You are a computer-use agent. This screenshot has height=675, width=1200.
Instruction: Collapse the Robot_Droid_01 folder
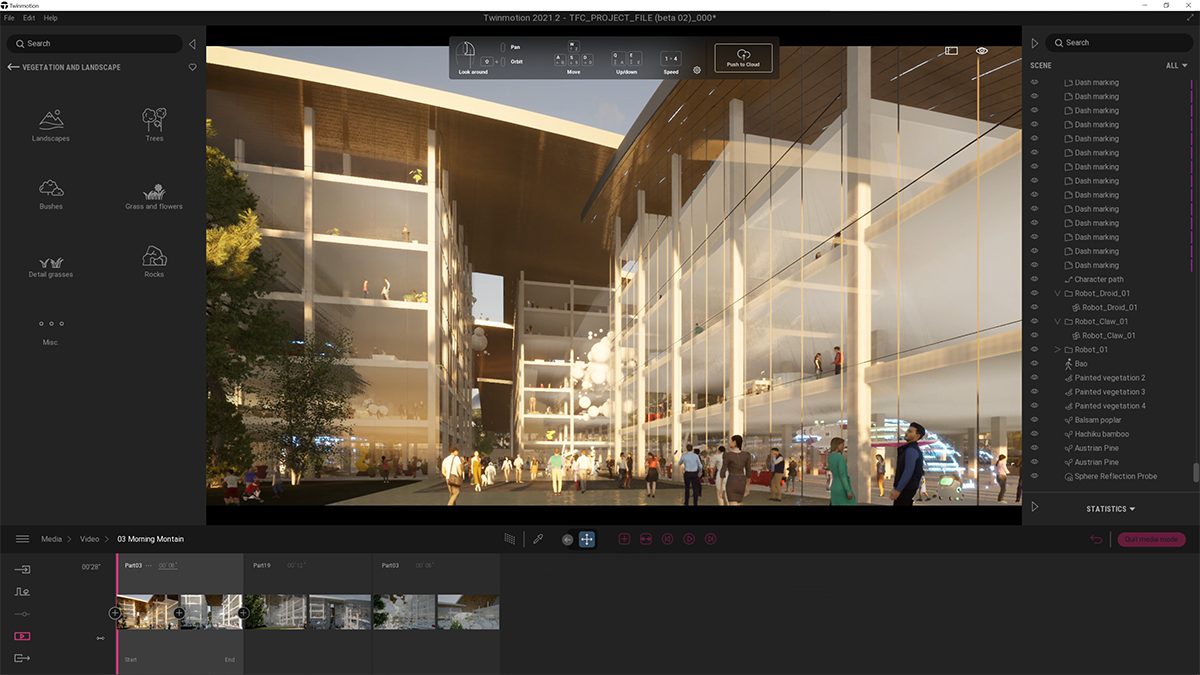click(x=1058, y=293)
